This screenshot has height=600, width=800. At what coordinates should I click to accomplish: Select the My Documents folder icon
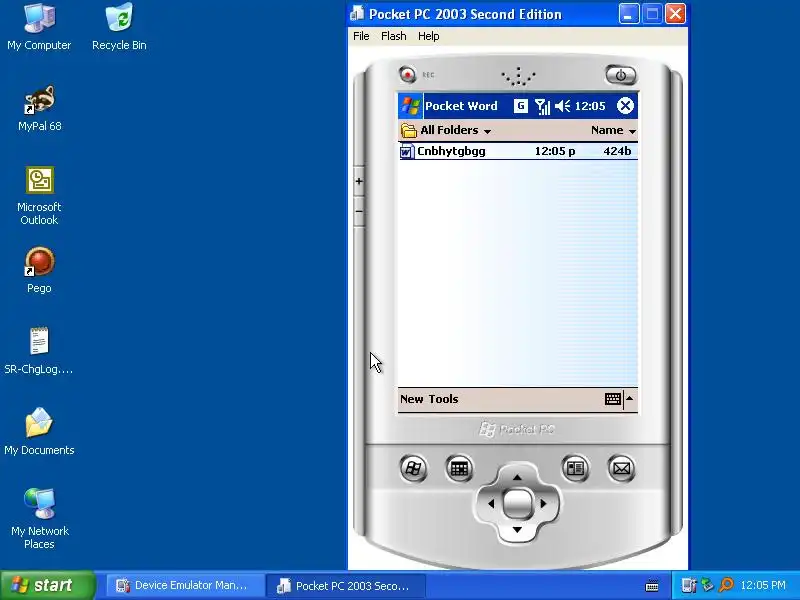(x=39, y=432)
